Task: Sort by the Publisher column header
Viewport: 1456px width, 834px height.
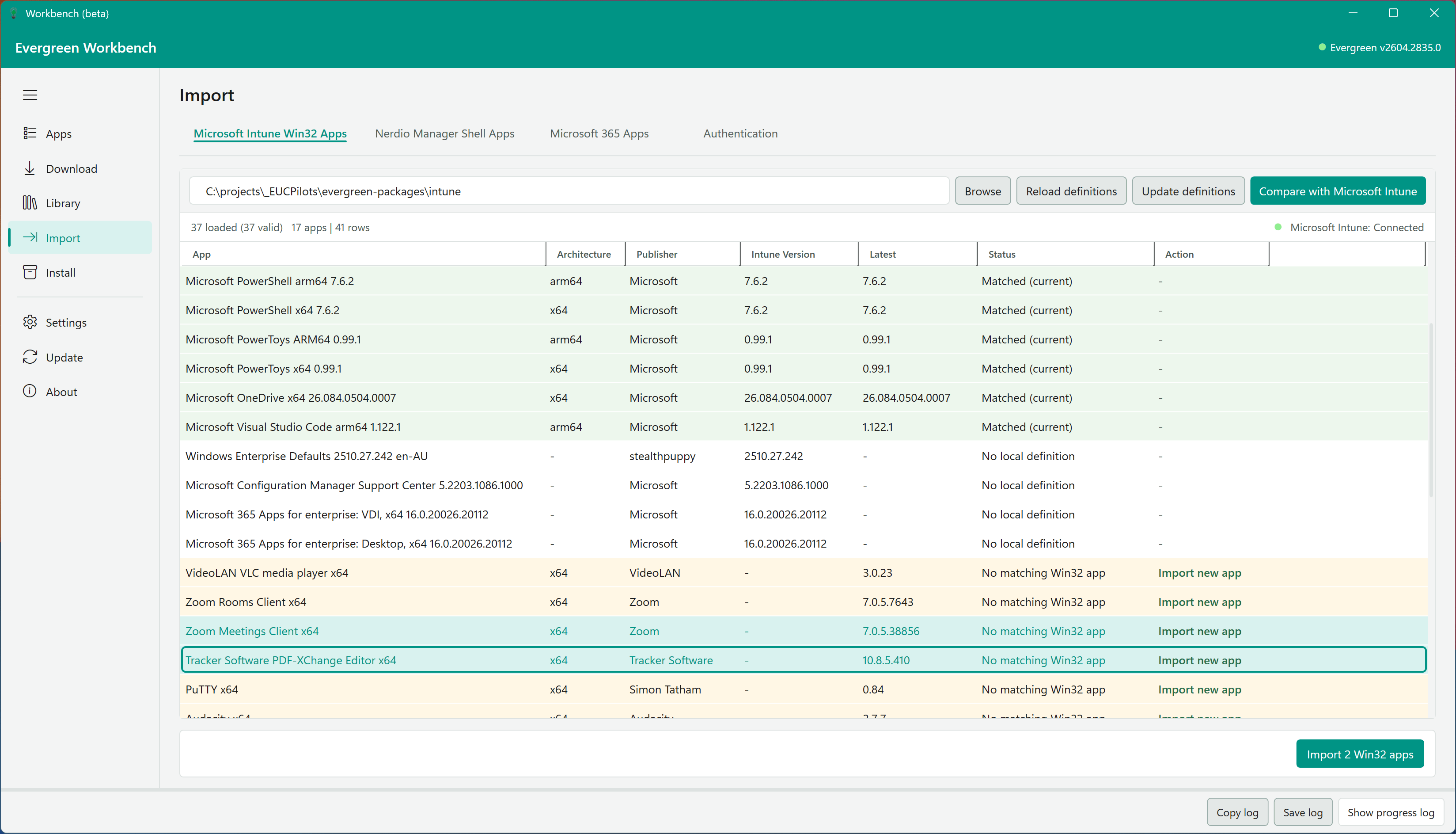Action: [x=683, y=254]
